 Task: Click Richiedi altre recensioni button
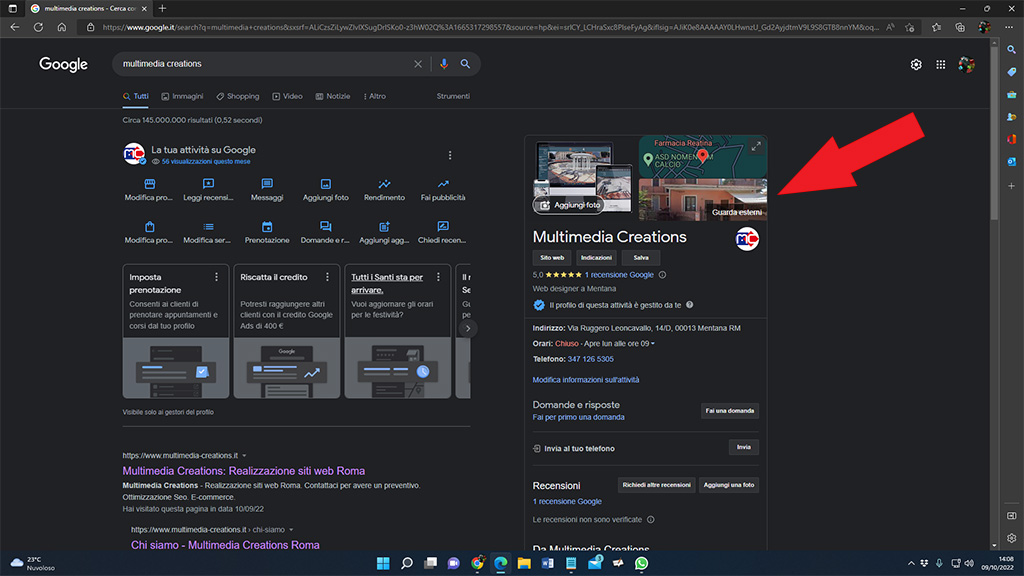click(x=656, y=485)
